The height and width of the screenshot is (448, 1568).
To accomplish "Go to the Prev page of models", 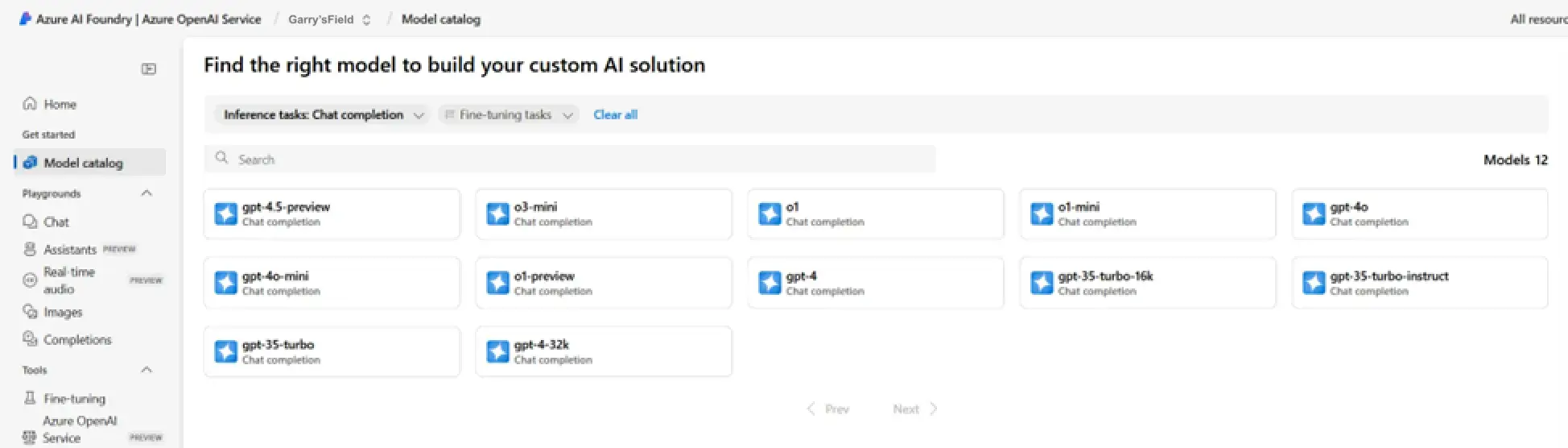I will tap(827, 409).
